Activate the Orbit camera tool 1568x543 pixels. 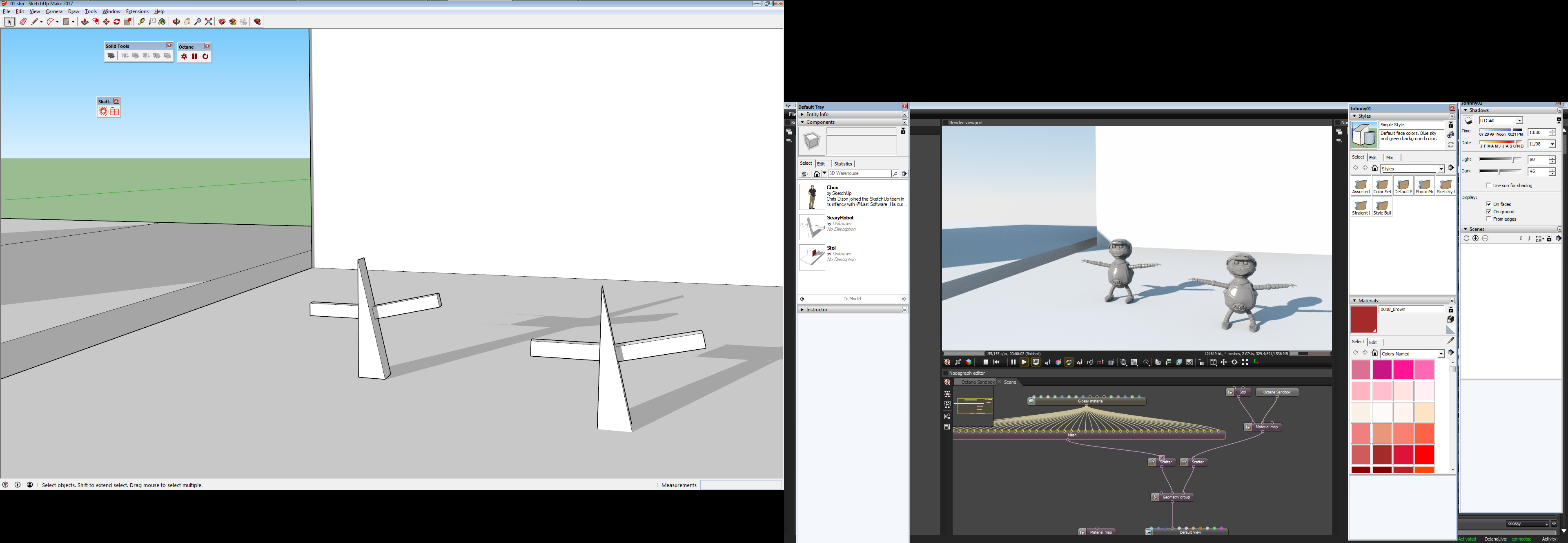[x=176, y=22]
